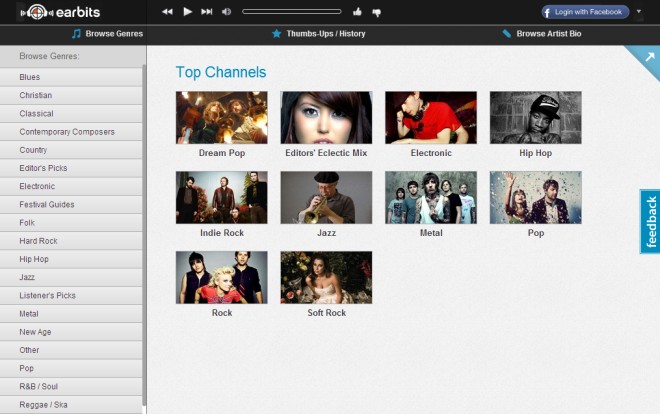
Task: Select Hard Rock genre in sidebar
Action: (71, 241)
